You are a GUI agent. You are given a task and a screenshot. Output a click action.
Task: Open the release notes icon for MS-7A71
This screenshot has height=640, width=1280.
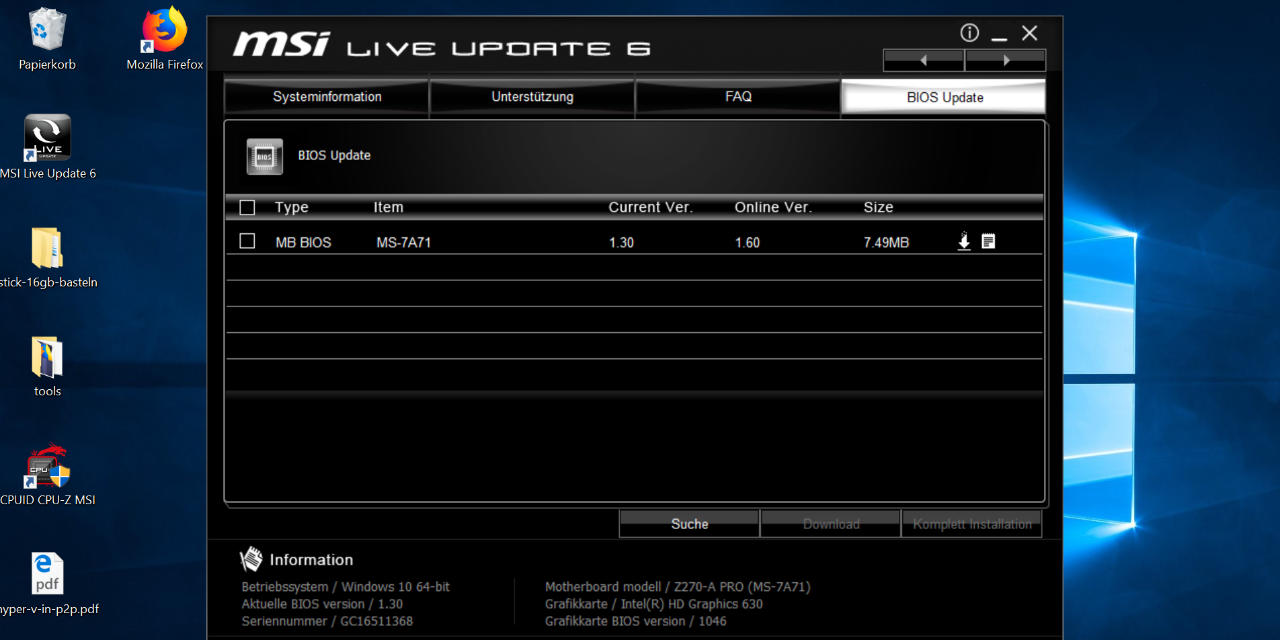click(988, 241)
